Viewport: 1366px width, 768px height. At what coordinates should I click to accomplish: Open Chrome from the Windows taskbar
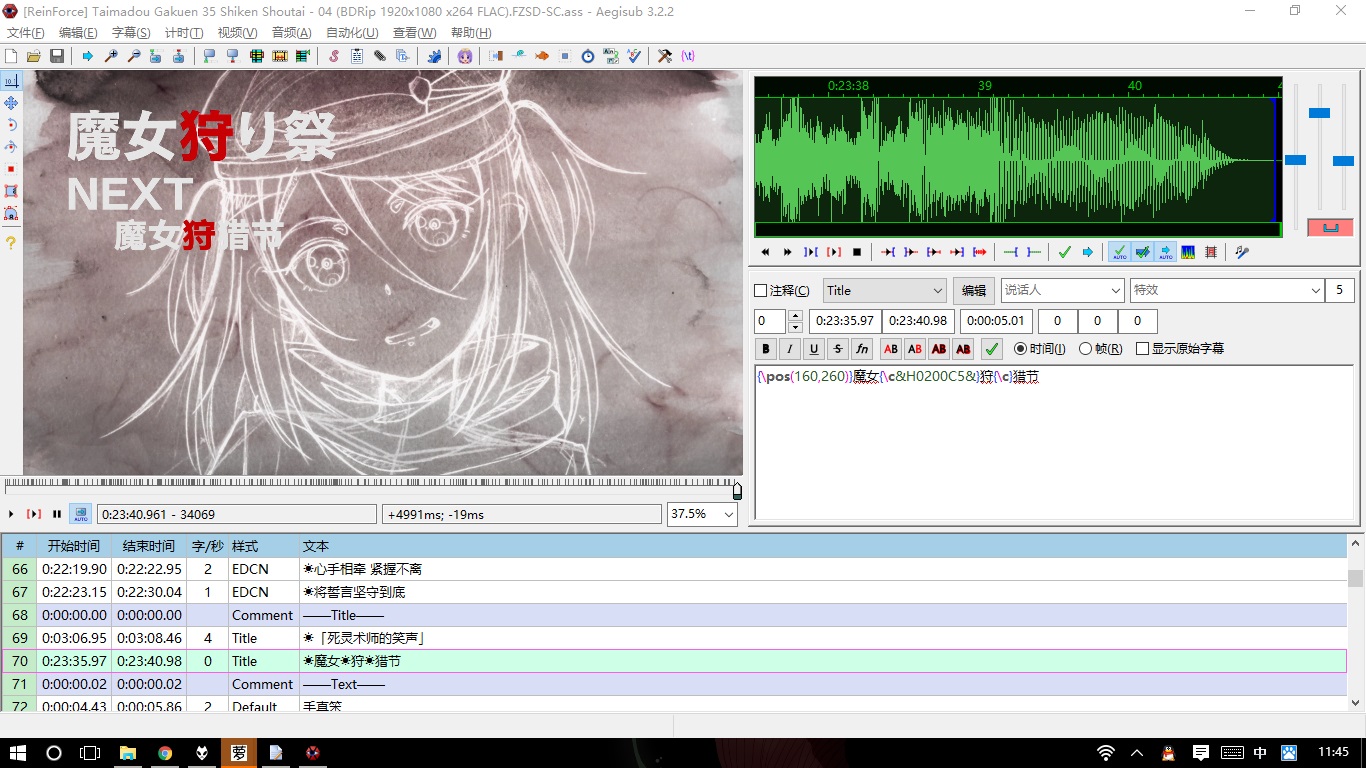[x=165, y=753]
